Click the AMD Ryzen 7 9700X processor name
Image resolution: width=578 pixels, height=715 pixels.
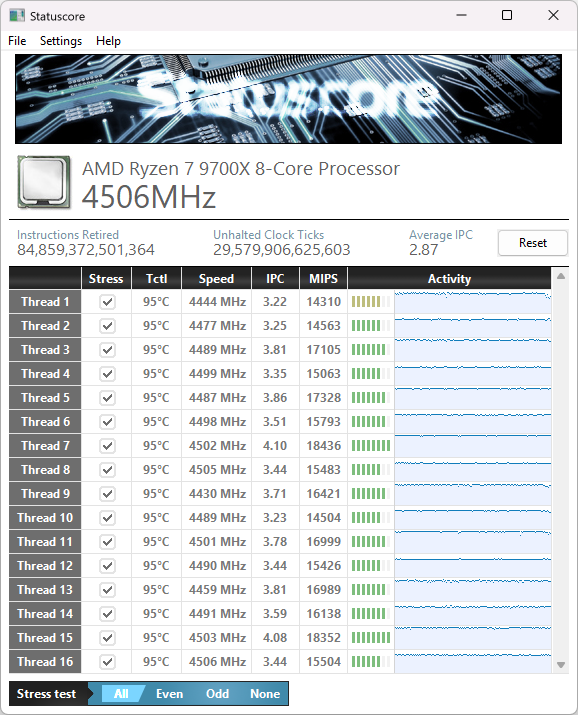tap(241, 169)
